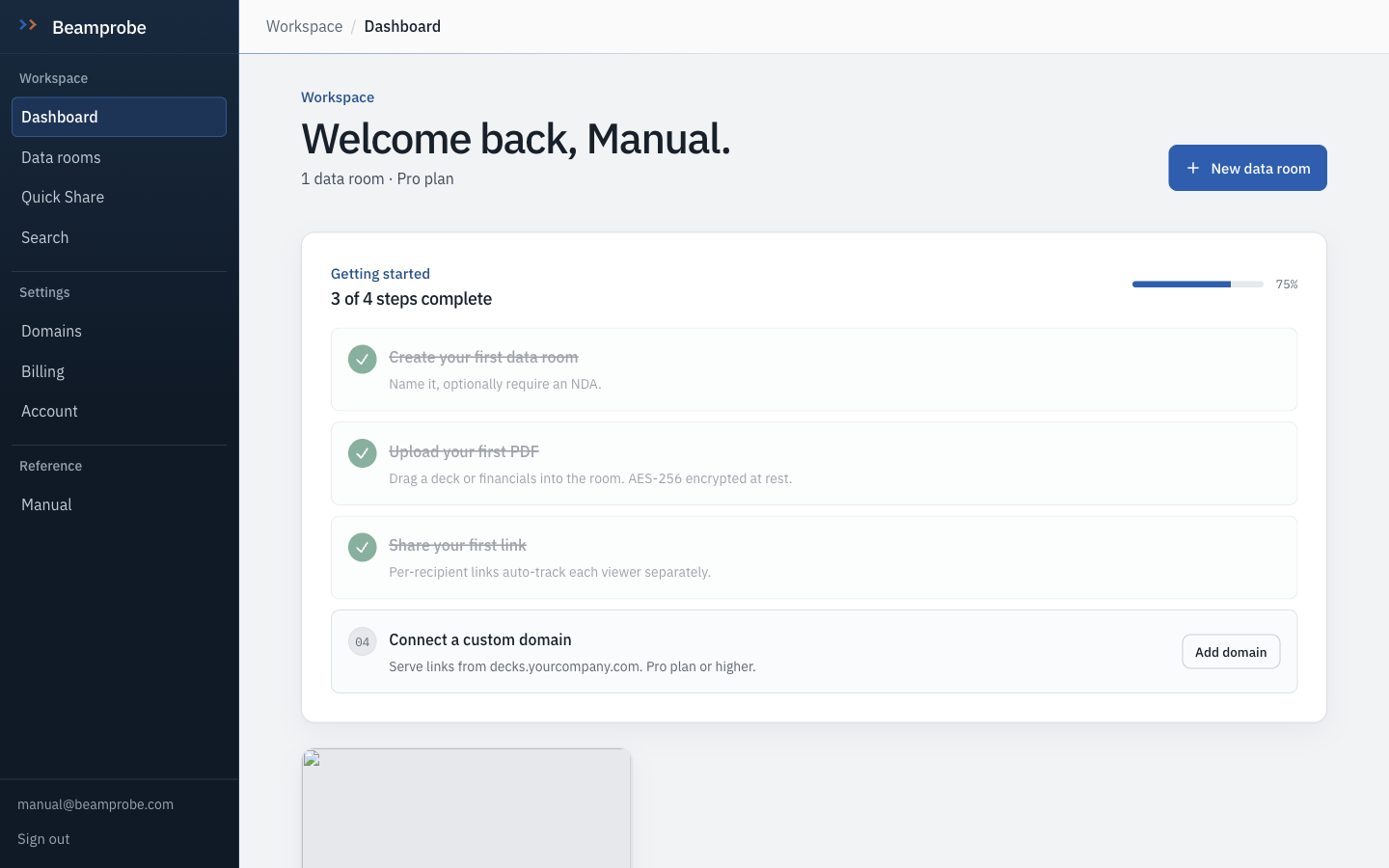Click the green checkmark for Create your first data room
Viewport: 1389px width, 868px height.
363,359
